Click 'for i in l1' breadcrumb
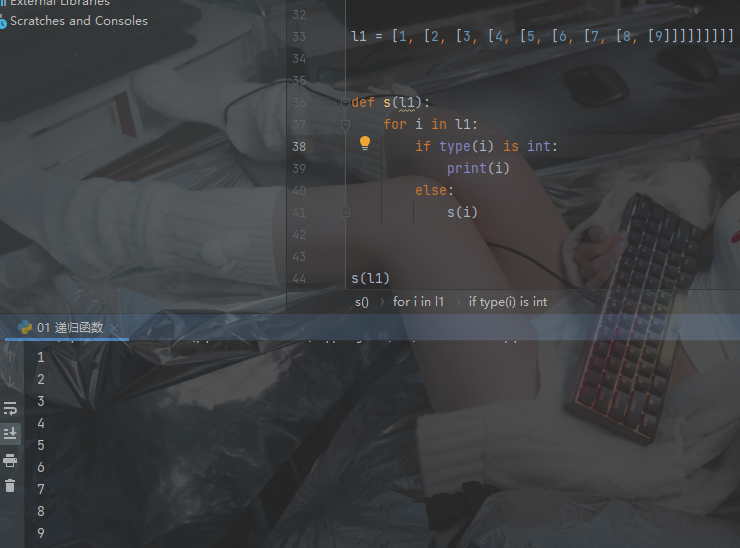Viewport: 740px width, 548px height. coord(418,302)
